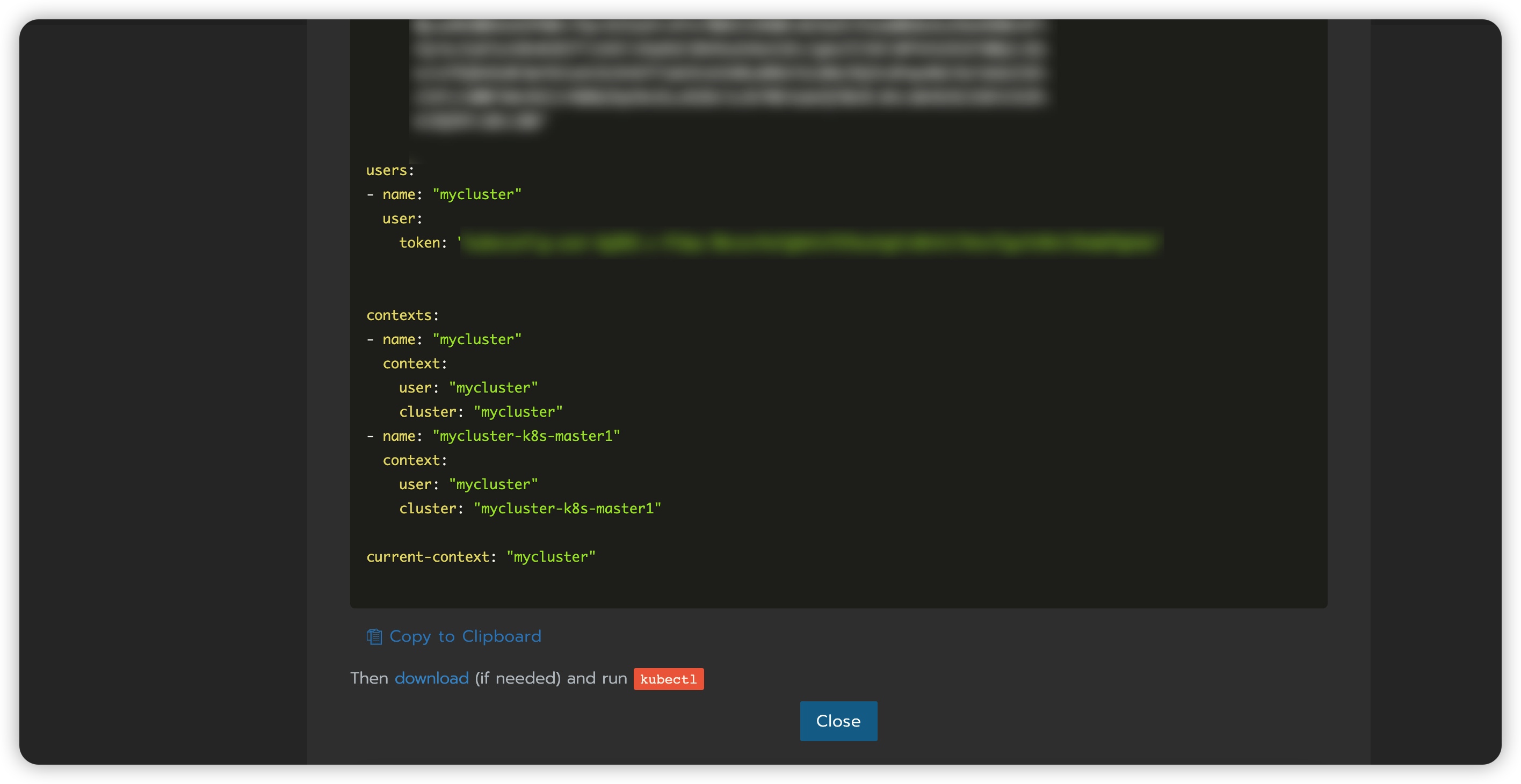Image resolution: width=1521 pixels, height=784 pixels.
Task: Click the first context's cluster "mycluster" value
Action: pyautogui.click(x=517, y=412)
